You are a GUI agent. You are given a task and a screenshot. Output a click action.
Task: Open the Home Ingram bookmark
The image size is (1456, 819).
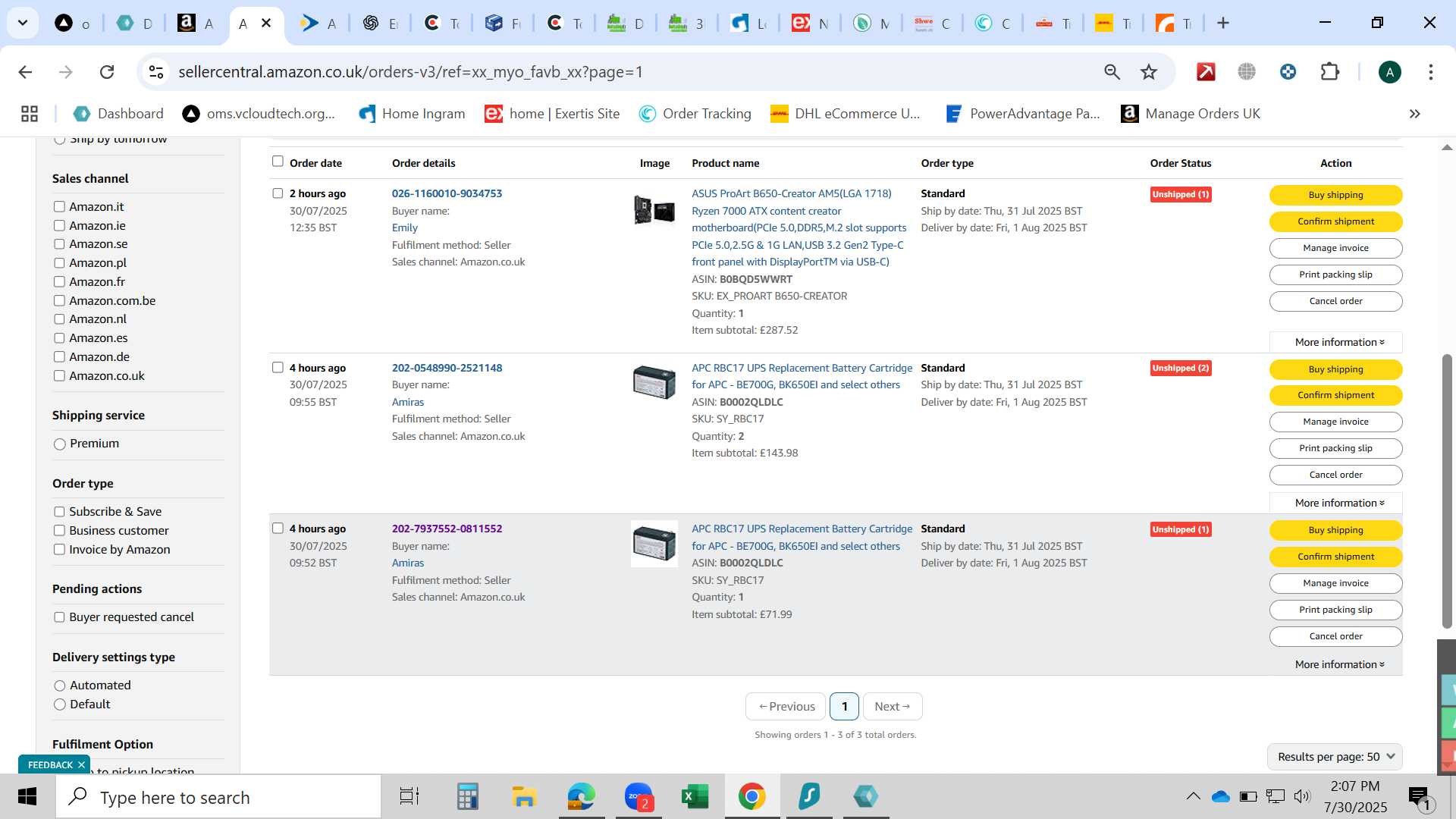tap(412, 114)
